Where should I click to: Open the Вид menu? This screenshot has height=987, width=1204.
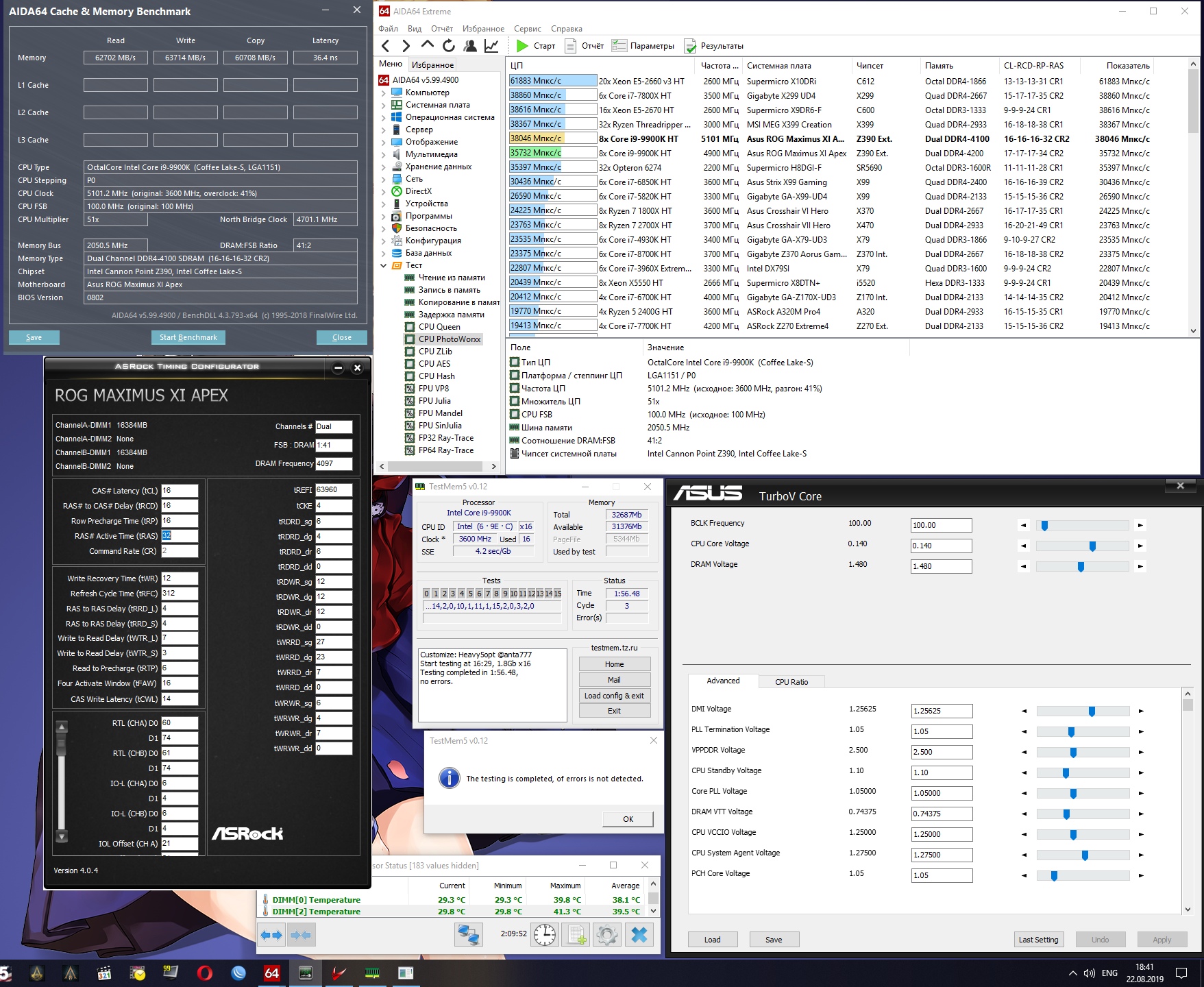point(415,29)
